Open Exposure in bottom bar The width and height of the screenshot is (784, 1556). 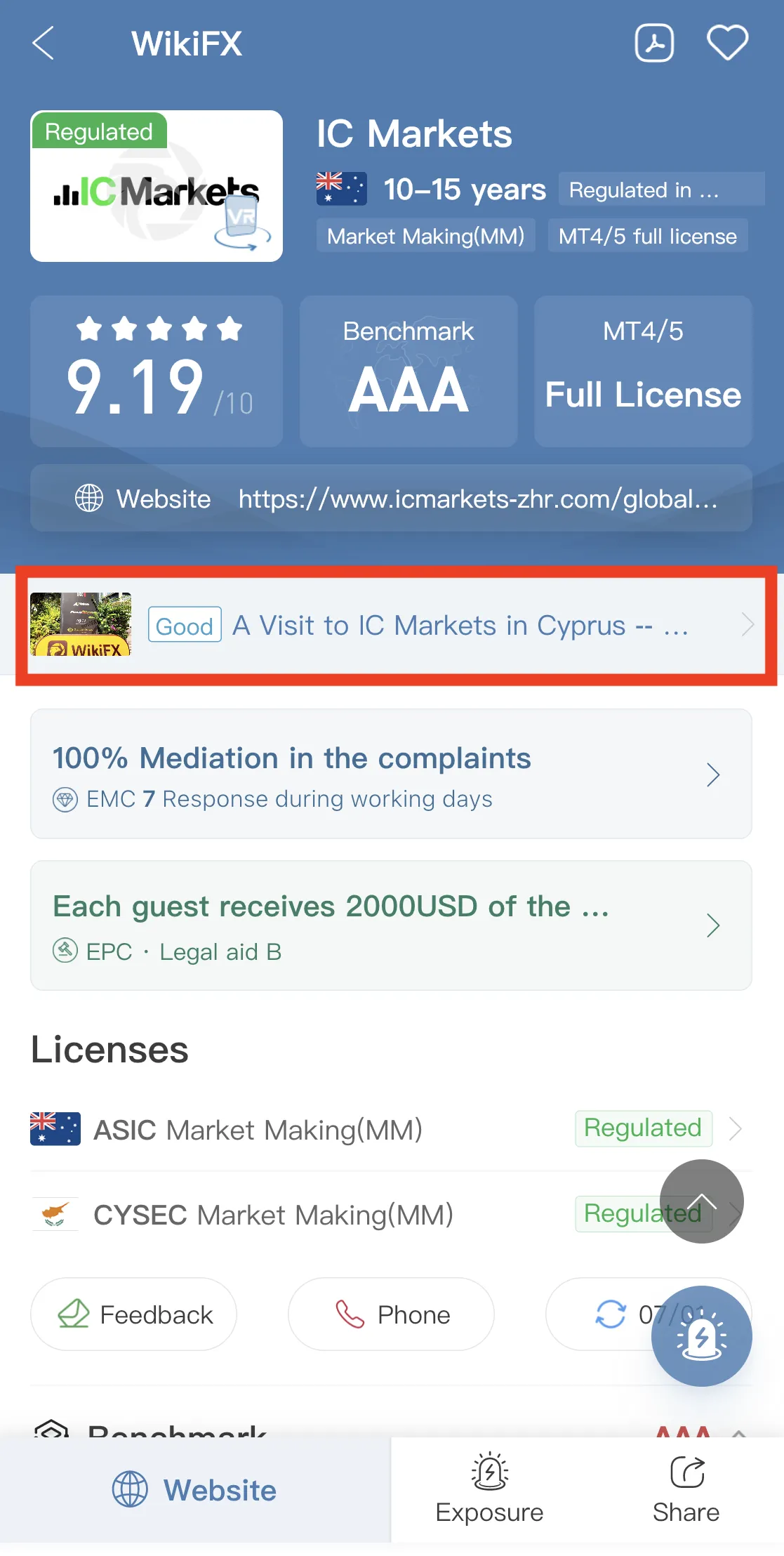[489, 1489]
